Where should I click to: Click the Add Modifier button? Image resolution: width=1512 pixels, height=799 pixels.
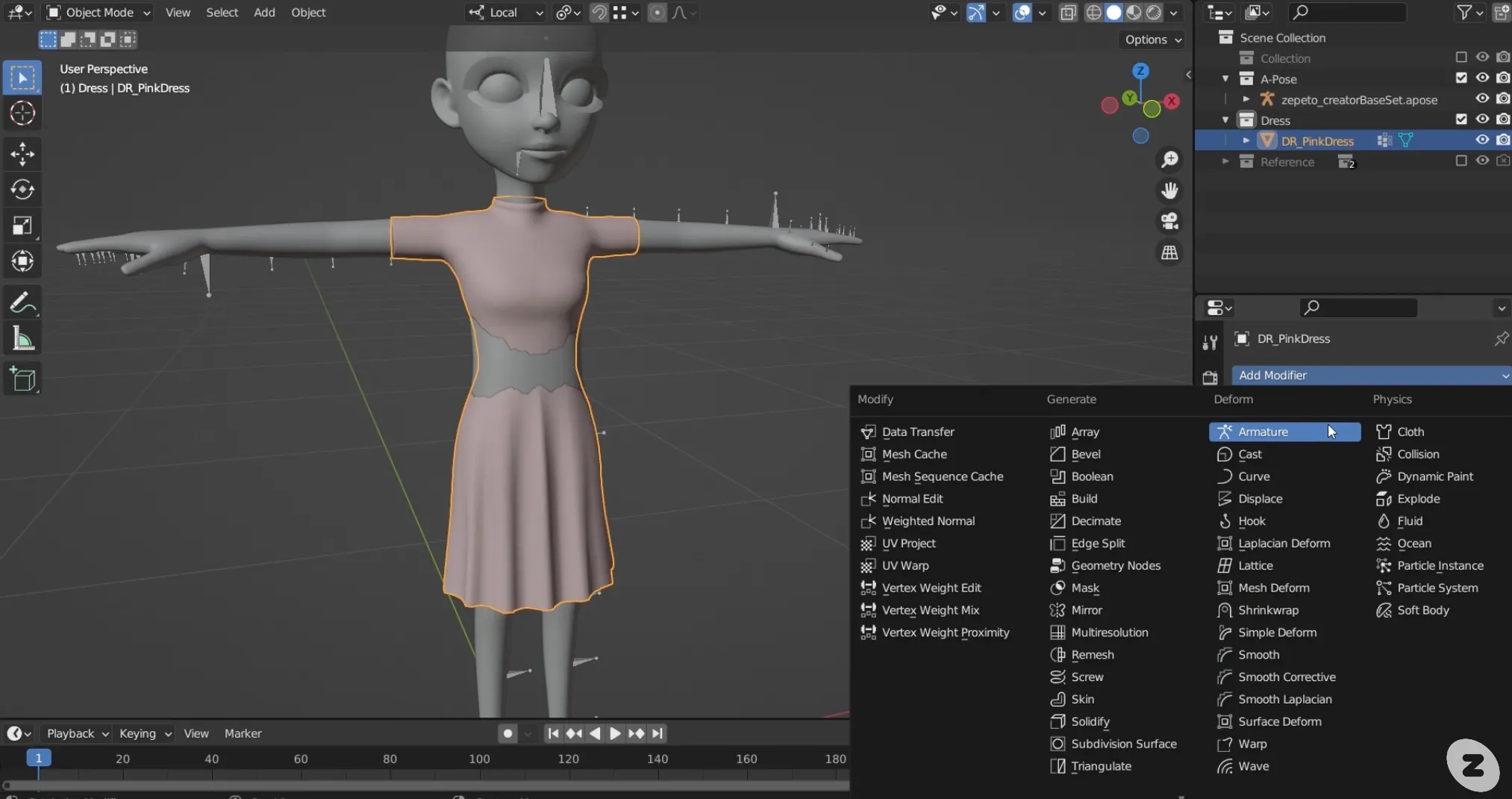tap(1370, 375)
